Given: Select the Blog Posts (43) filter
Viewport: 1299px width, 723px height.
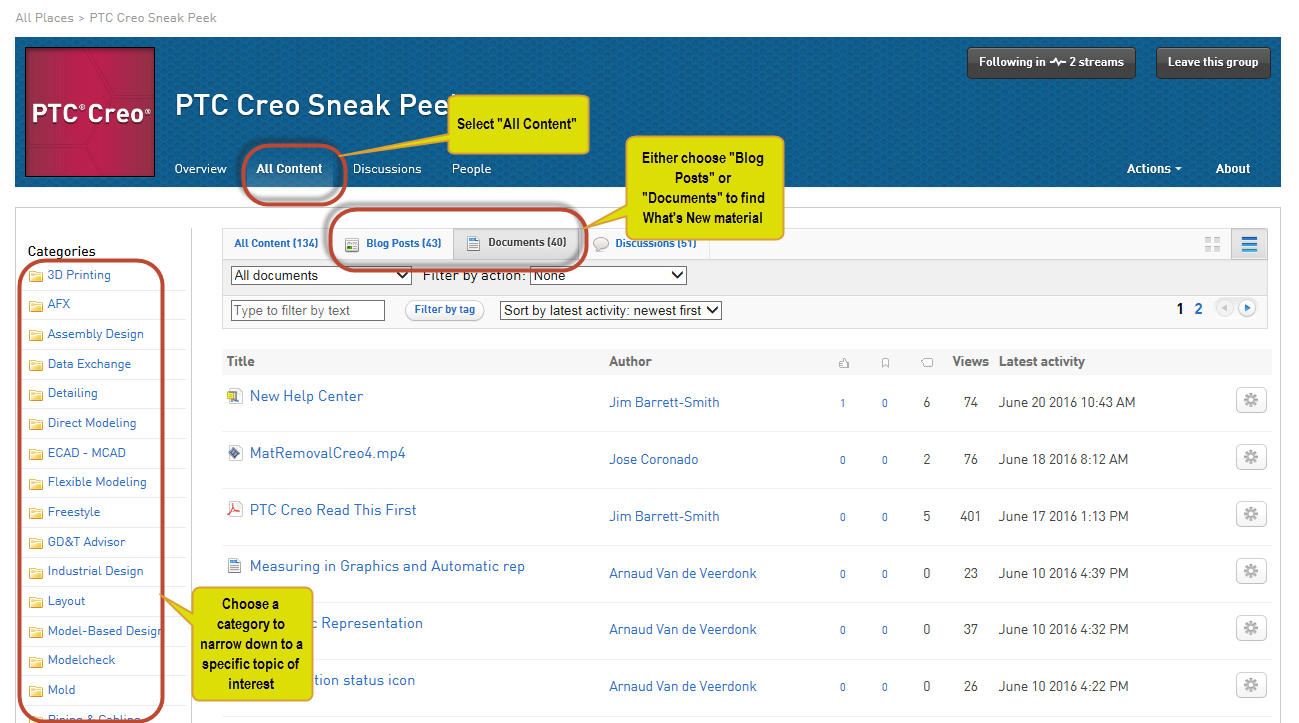Looking at the screenshot, I should pos(393,243).
